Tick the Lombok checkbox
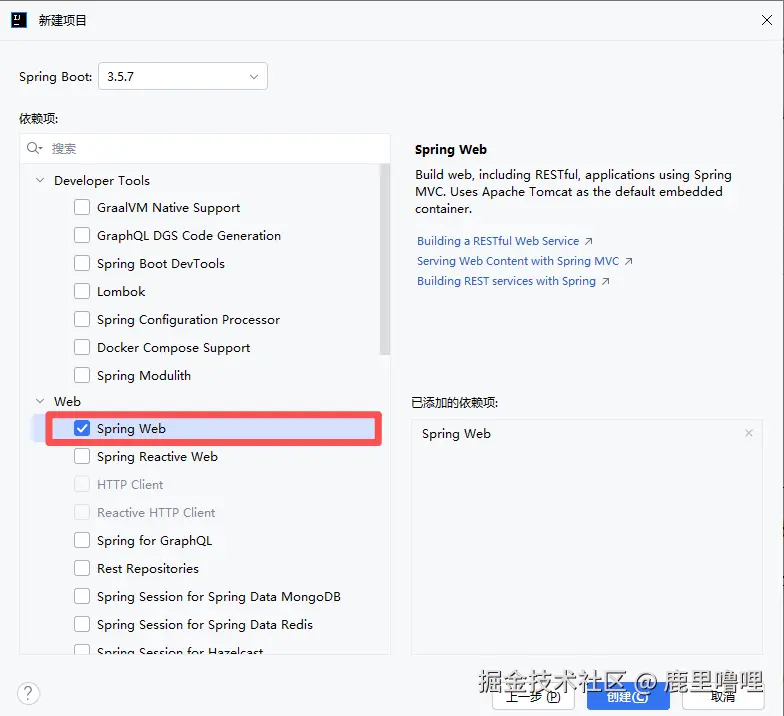This screenshot has height=716, width=784. pyautogui.click(x=82, y=291)
